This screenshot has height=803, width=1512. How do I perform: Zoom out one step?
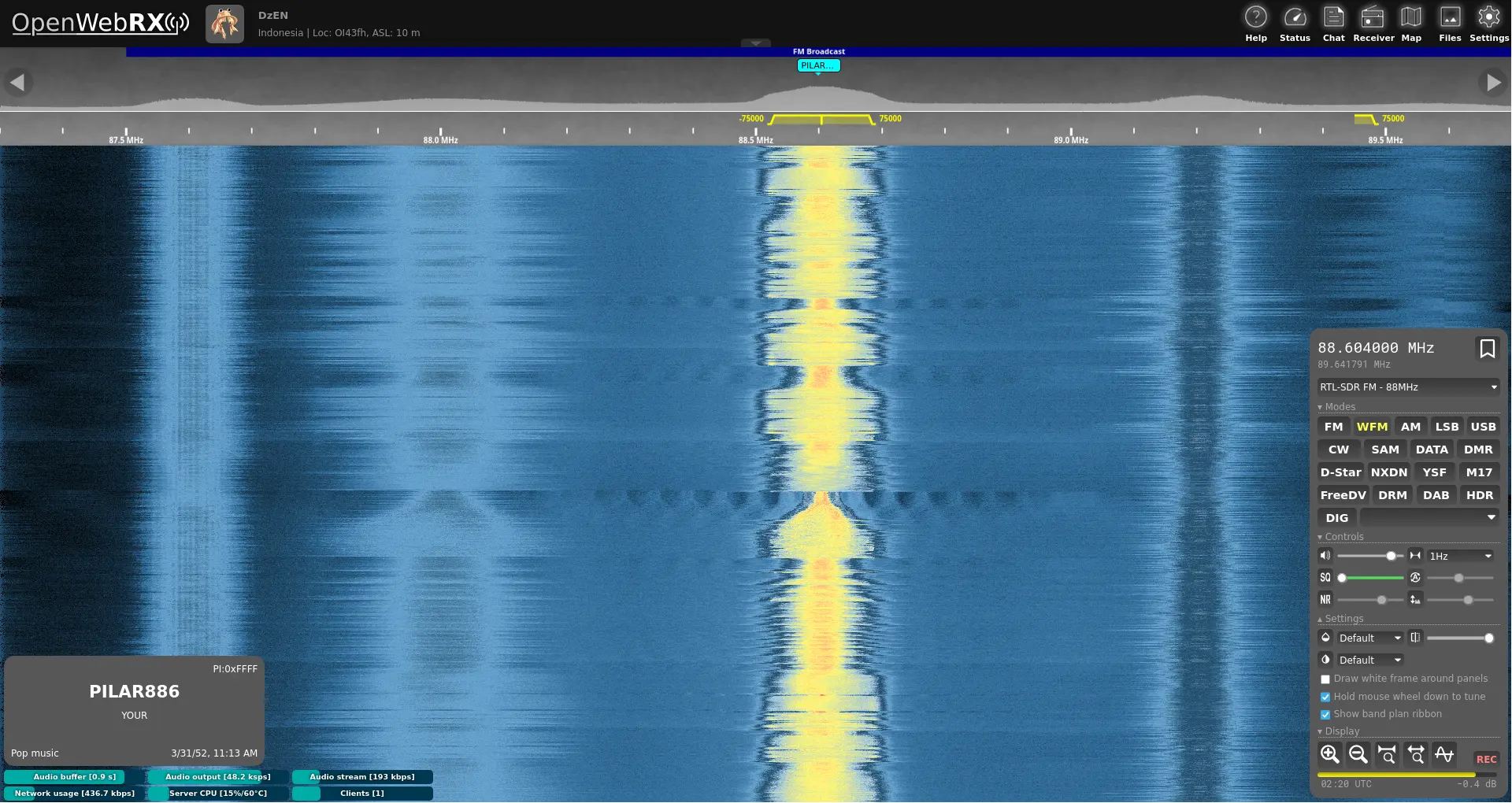tap(1358, 754)
